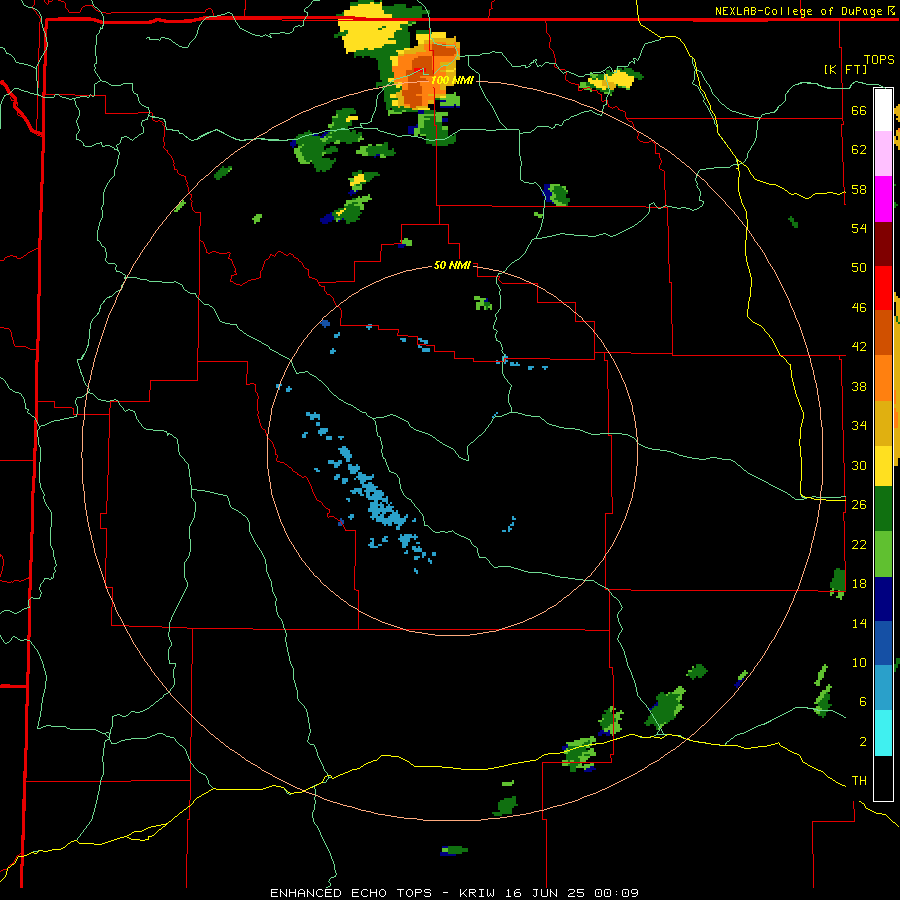Click the "NEXLAB-College of DuPage" credit text
The height and width of the screenshot is (900, 900).
(798, 11)
